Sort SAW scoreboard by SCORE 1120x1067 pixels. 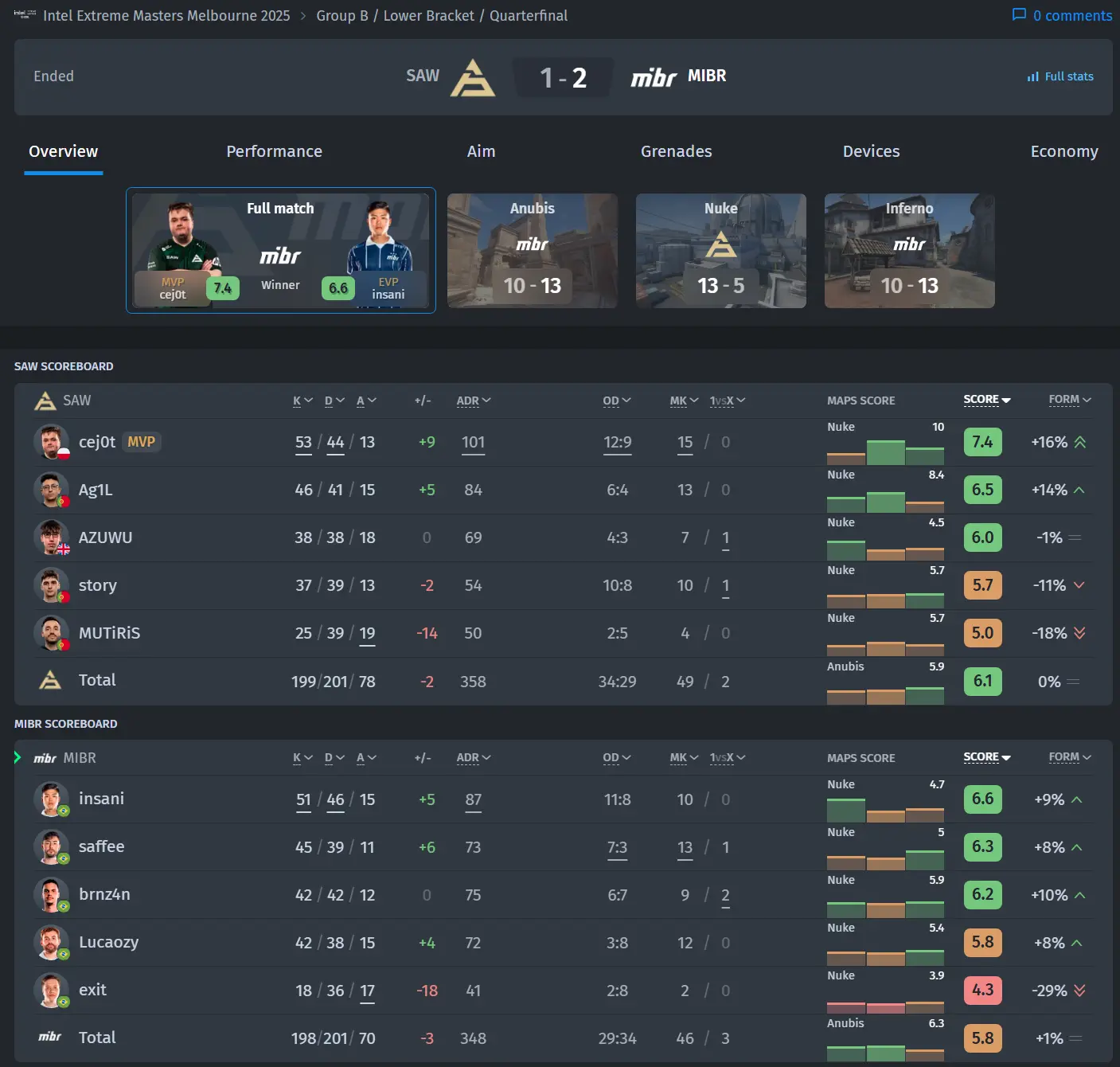pos(987,400)
